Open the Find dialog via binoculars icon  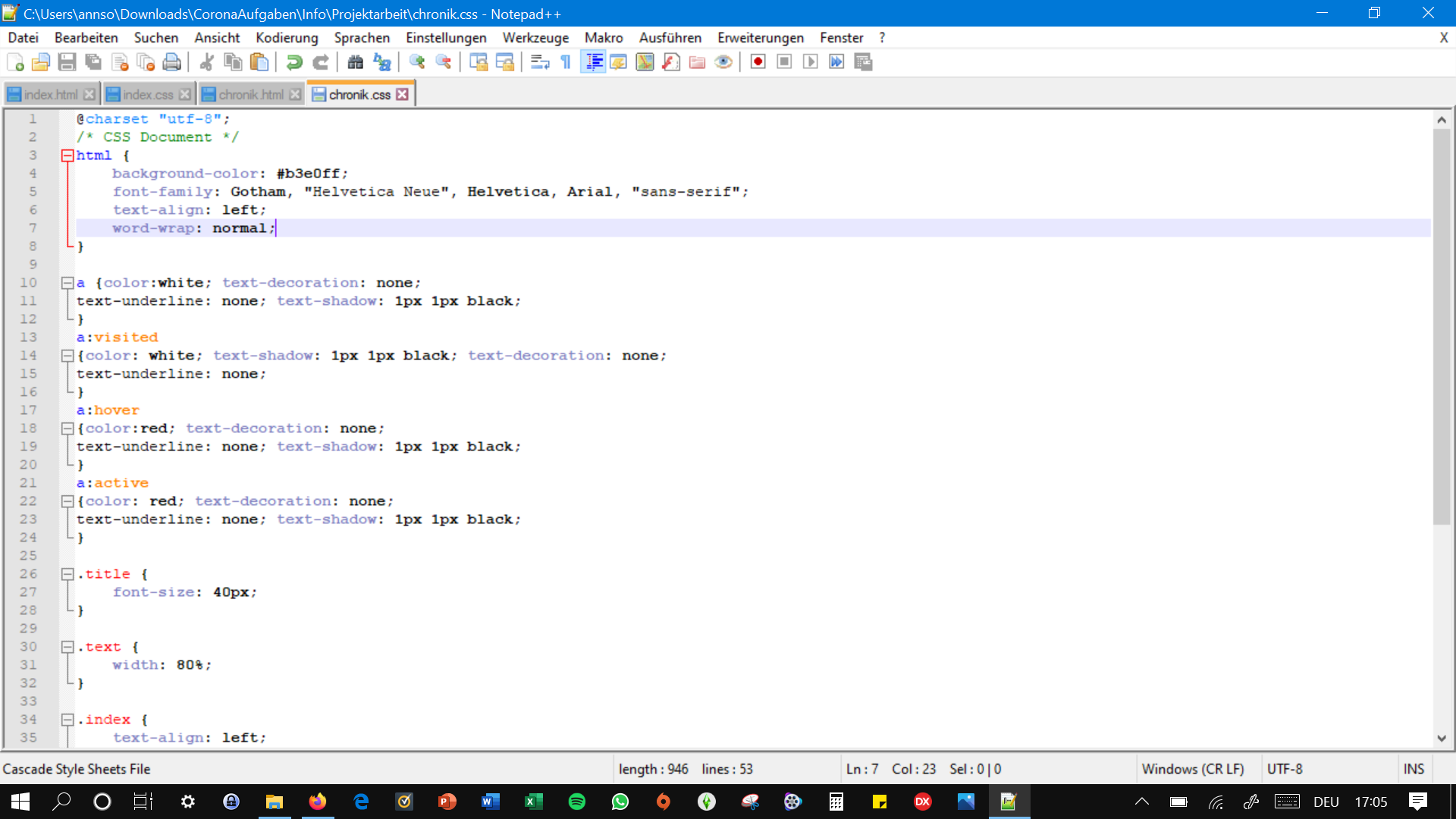355,61
